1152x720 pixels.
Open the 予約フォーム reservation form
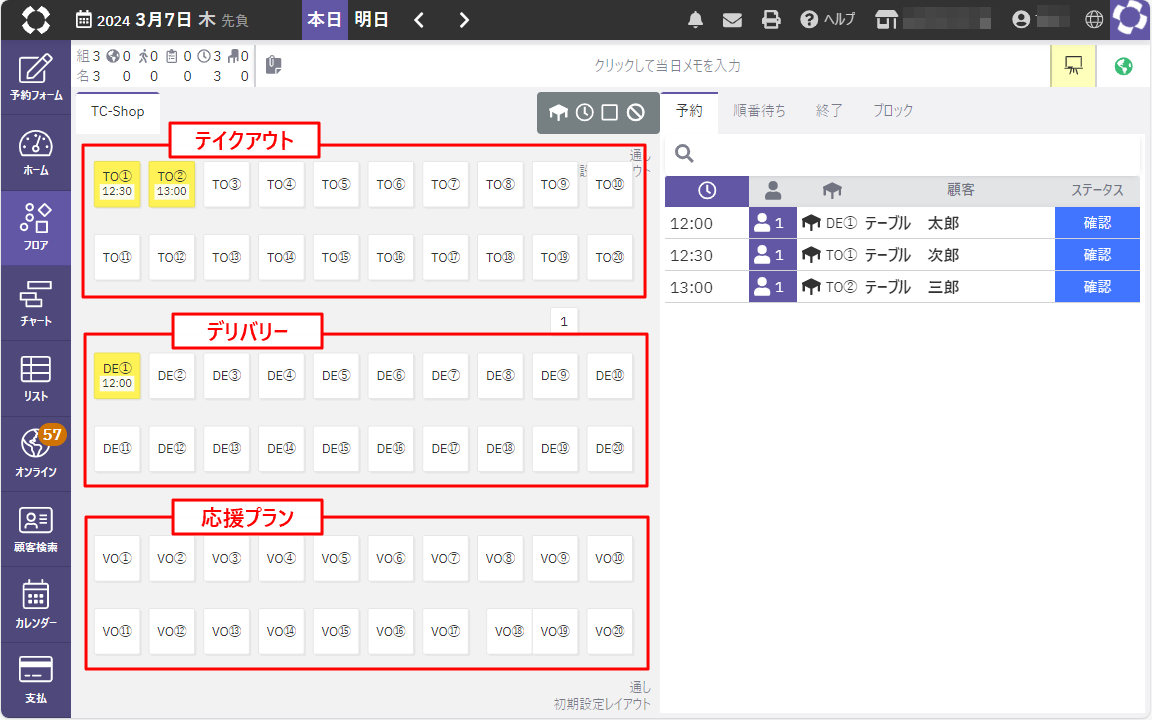(x=35, y=78)
